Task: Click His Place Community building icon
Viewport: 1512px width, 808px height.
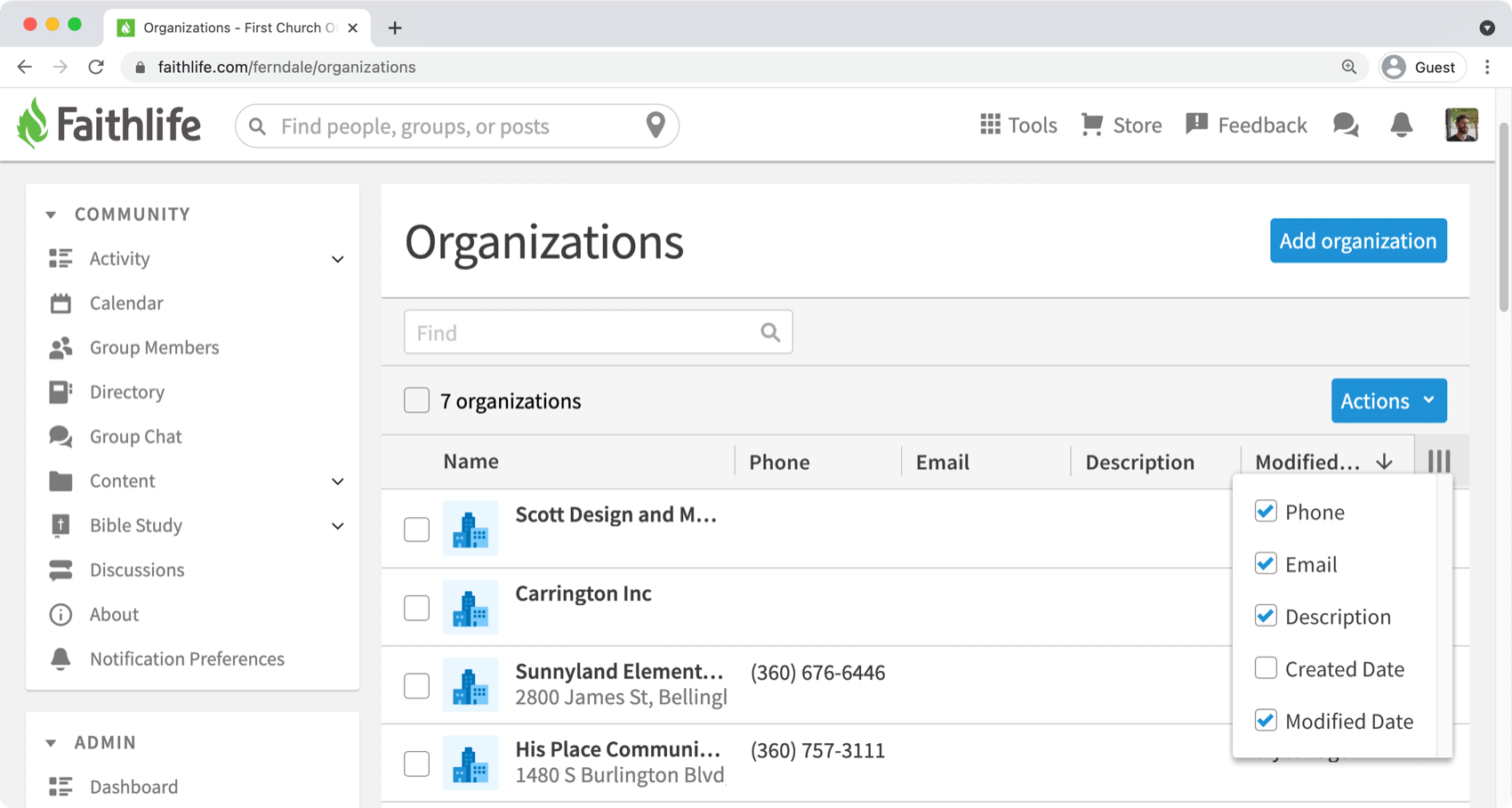Action: point(470,764)
